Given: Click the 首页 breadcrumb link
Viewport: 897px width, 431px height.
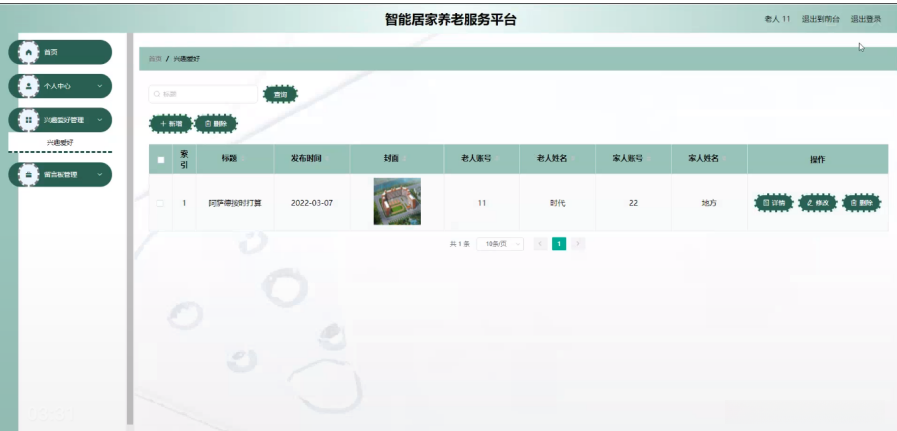Looking at the screenshot, I should click(155, 59).
